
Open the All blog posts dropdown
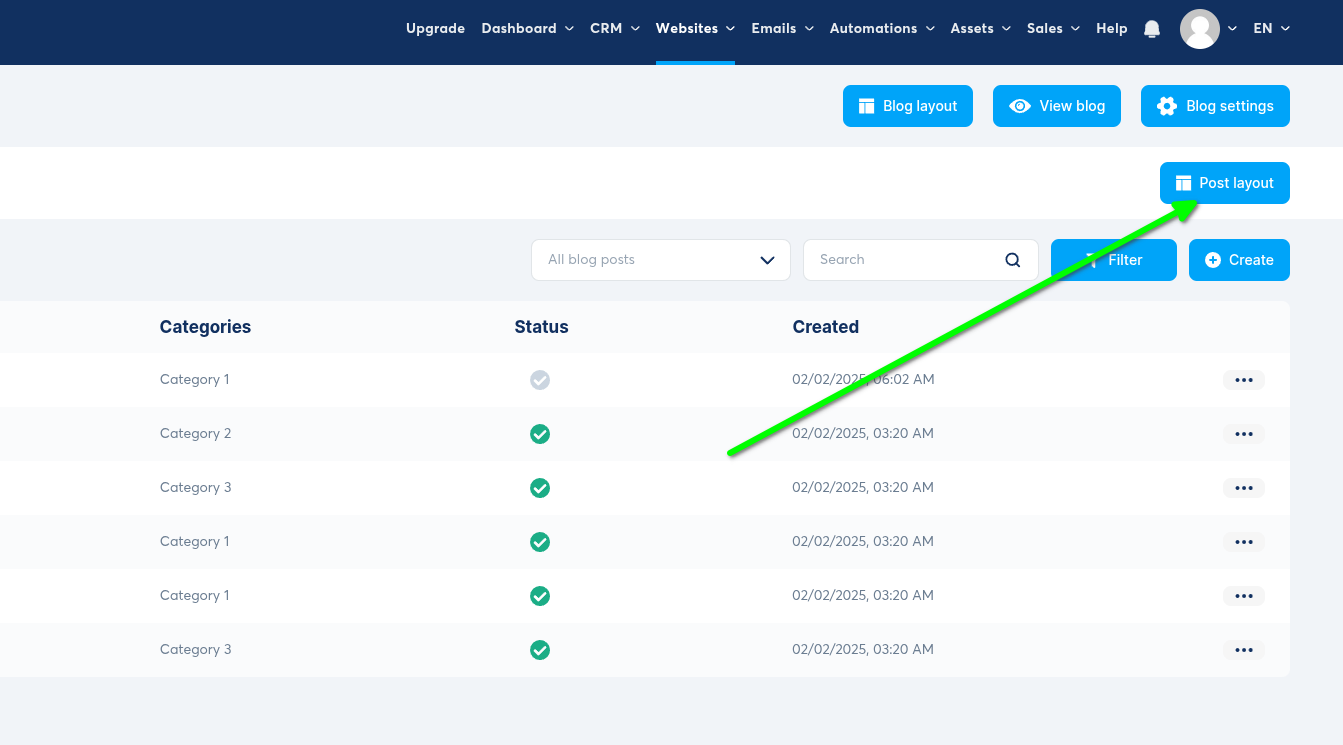tap(661, 260)
